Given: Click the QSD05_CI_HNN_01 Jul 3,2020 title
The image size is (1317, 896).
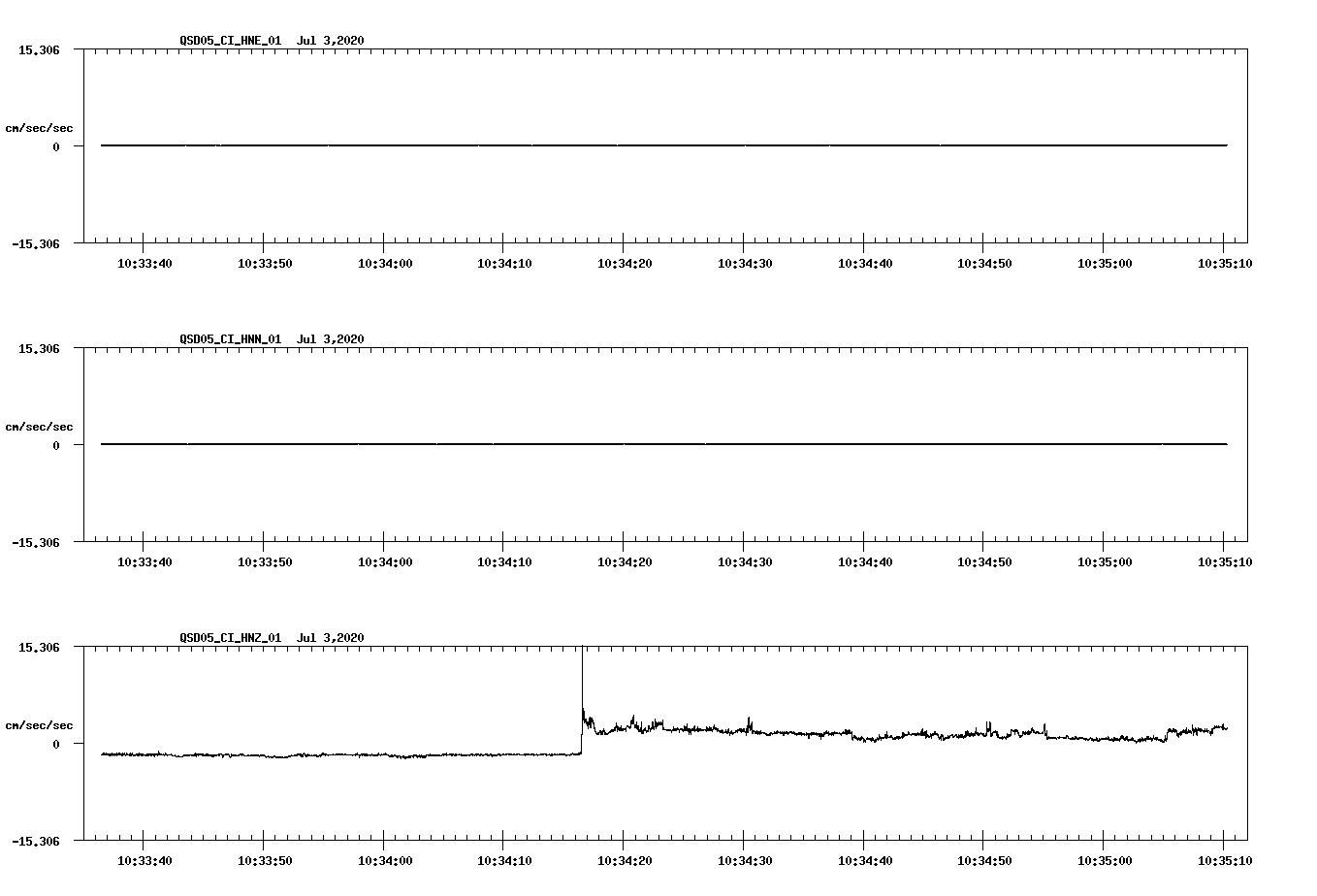Looking at the screenshot, I should click(x=273, y=339).
